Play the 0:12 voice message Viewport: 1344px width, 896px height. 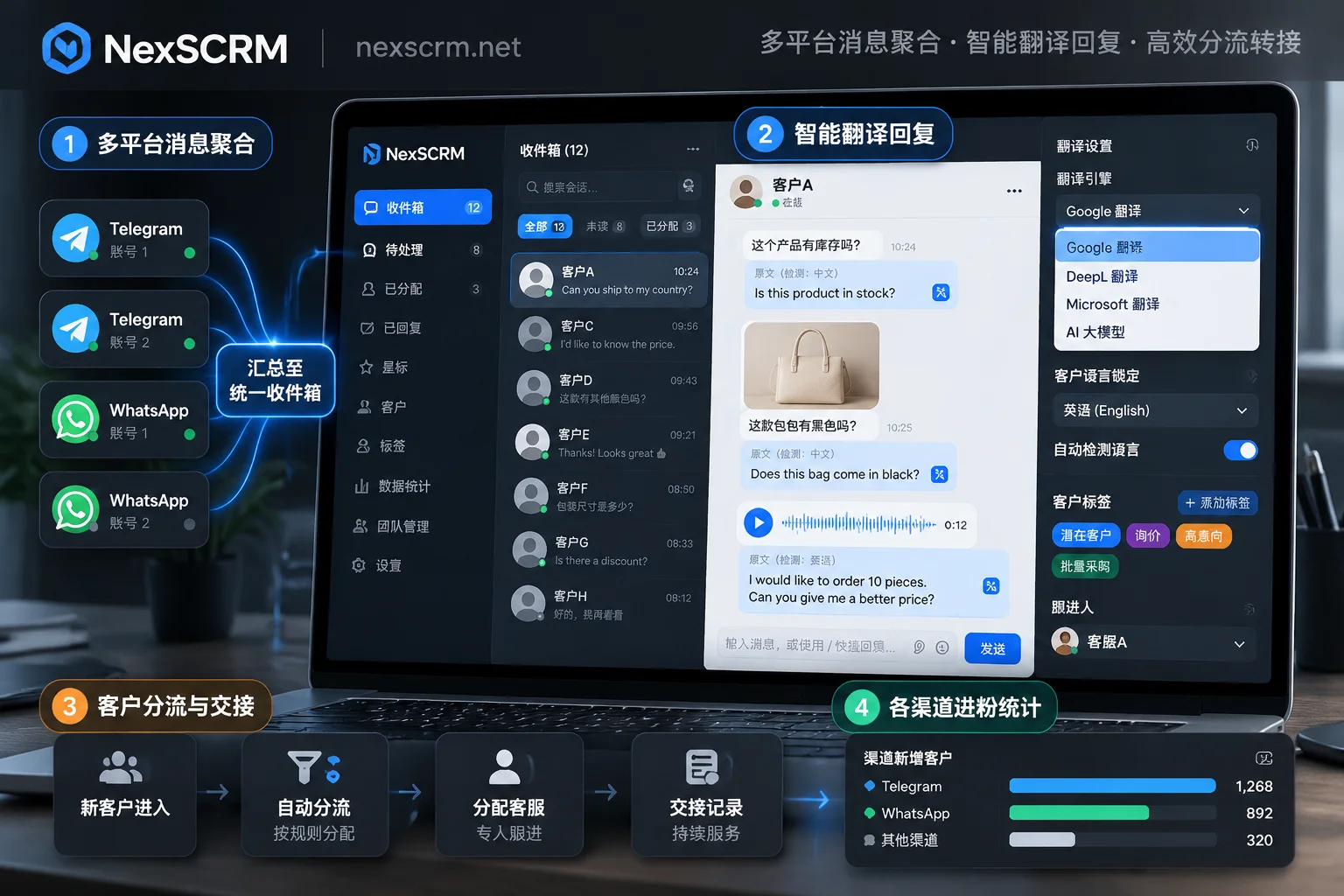click(759, 523)
